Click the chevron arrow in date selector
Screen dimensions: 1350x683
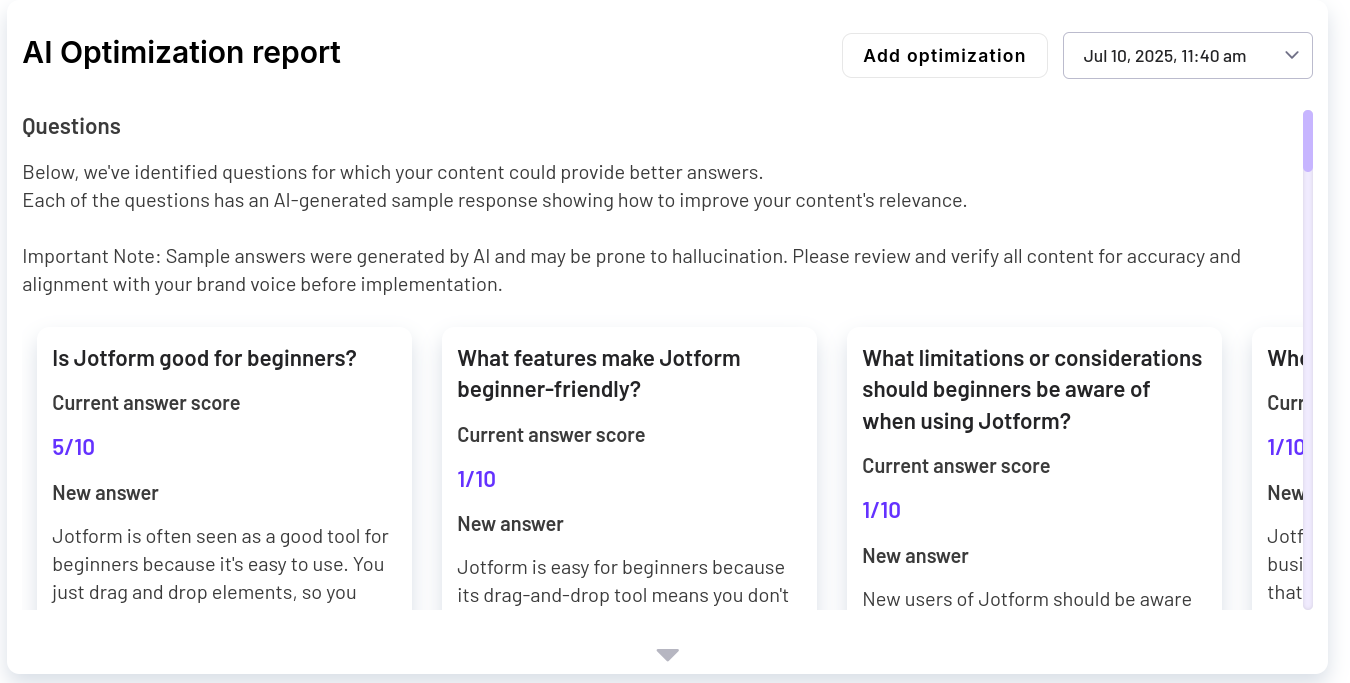coord(1291,55)
